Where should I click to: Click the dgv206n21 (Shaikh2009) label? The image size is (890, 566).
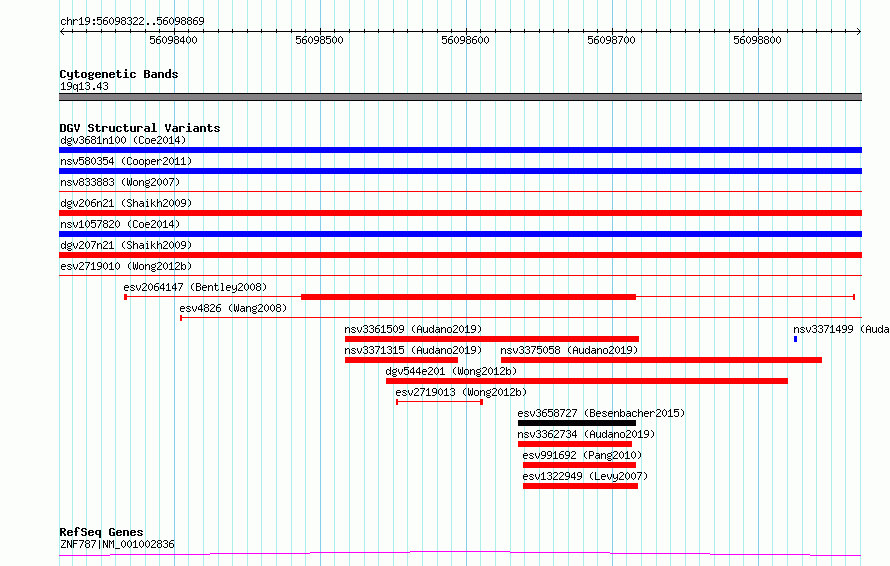coord(126,203)
